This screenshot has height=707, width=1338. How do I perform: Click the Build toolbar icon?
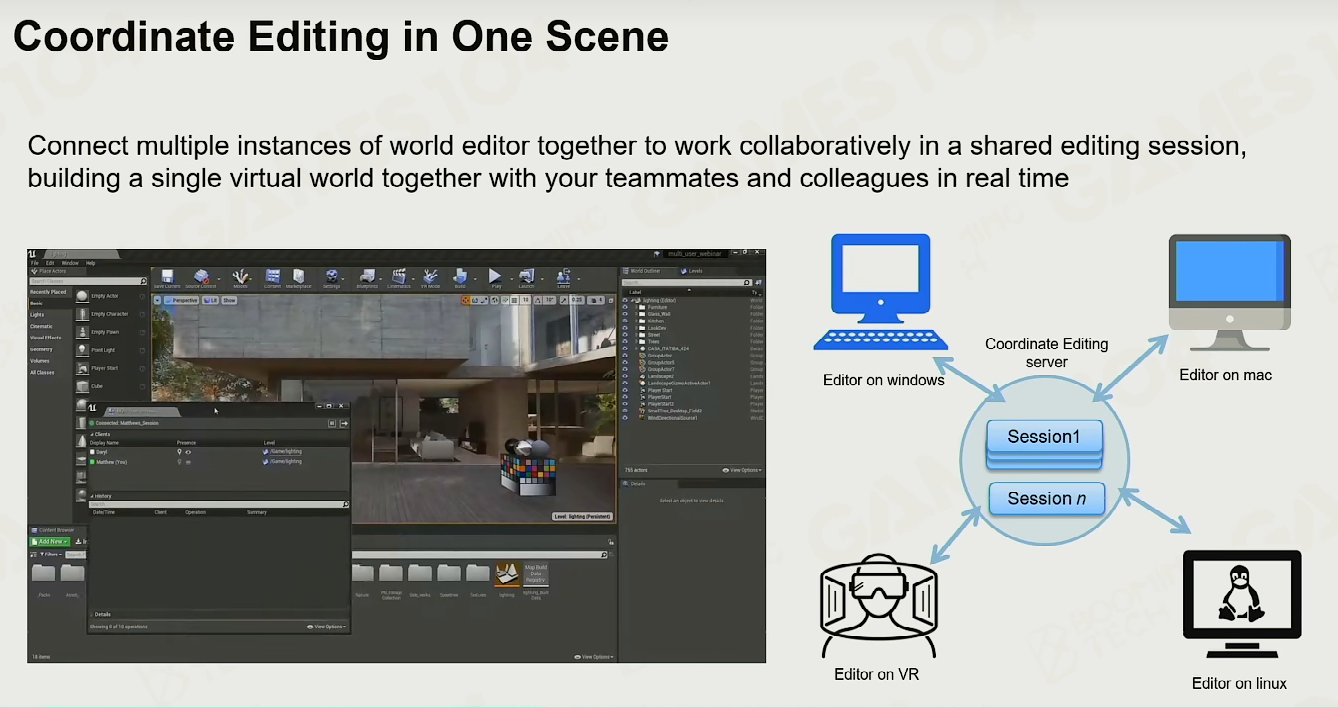(460, 278)
